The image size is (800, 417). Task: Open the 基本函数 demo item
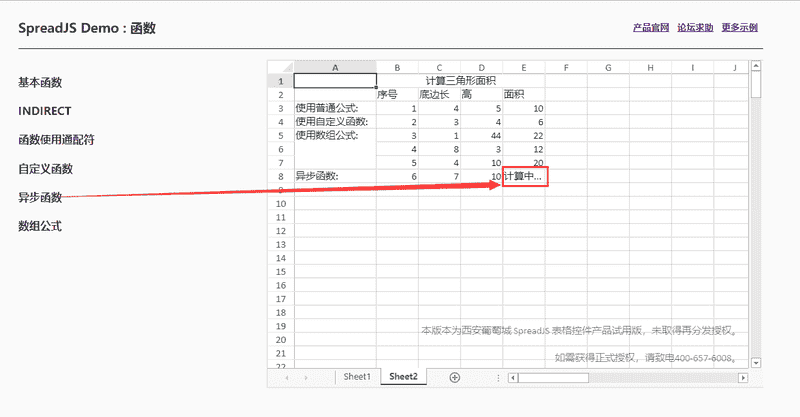[x=40, y=82]
